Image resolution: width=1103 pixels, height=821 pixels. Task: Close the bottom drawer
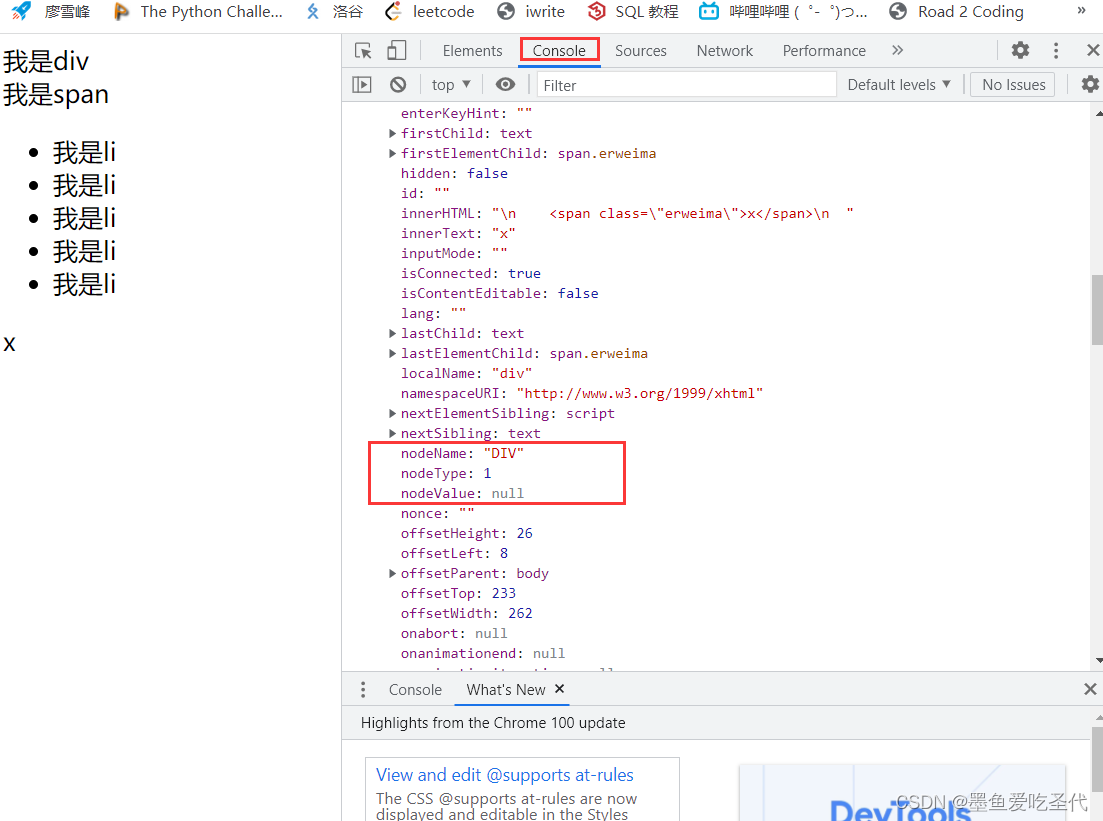click(x=1090, y=689)
